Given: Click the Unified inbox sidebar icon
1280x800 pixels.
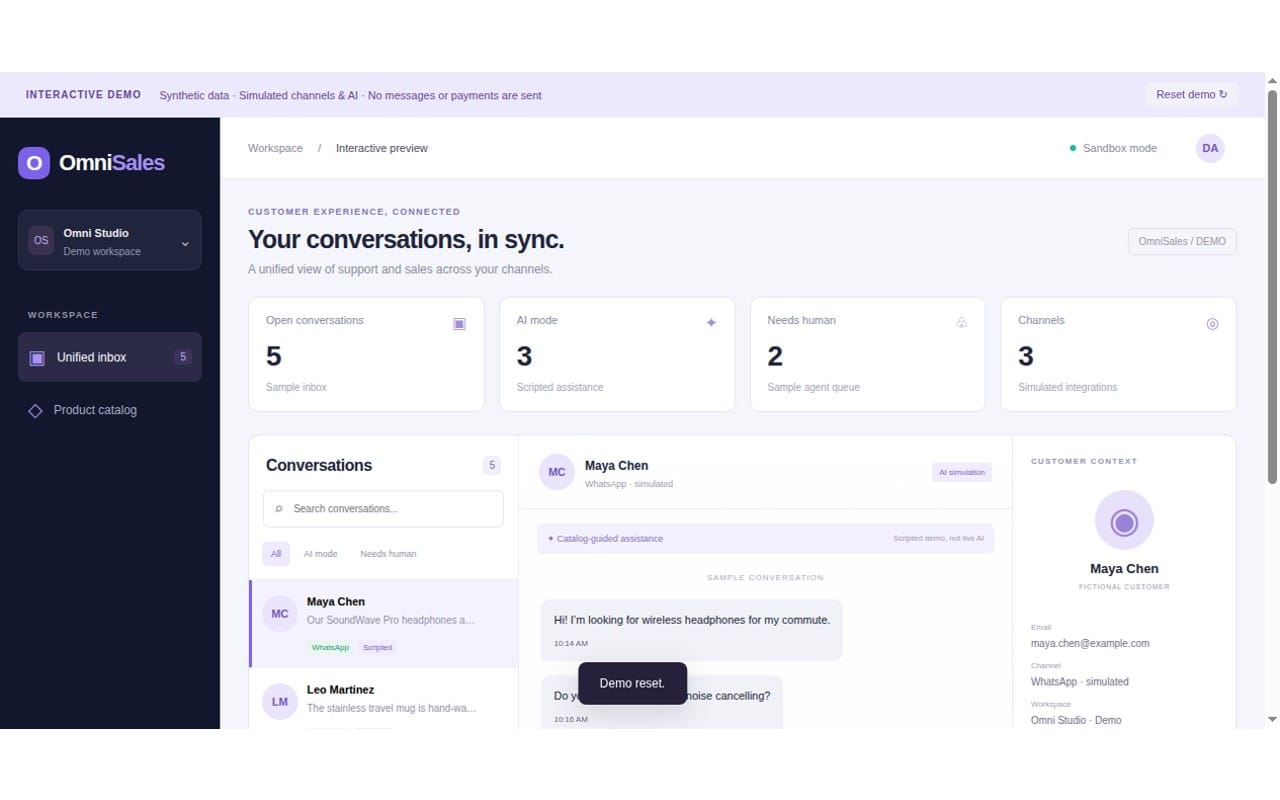Looking at the screenshot, I should coord(37,358).
